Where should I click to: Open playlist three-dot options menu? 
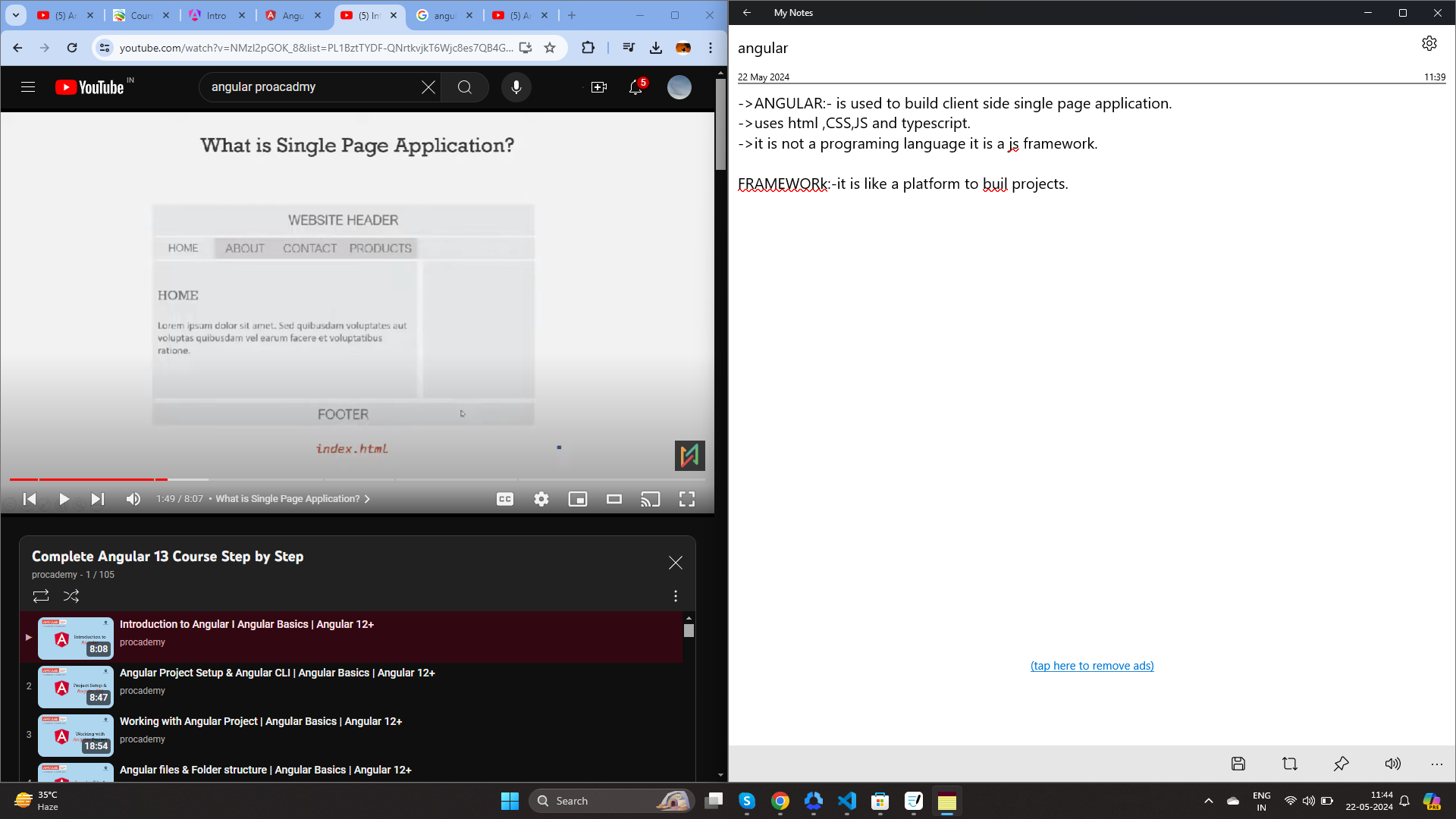coord(675,596)
